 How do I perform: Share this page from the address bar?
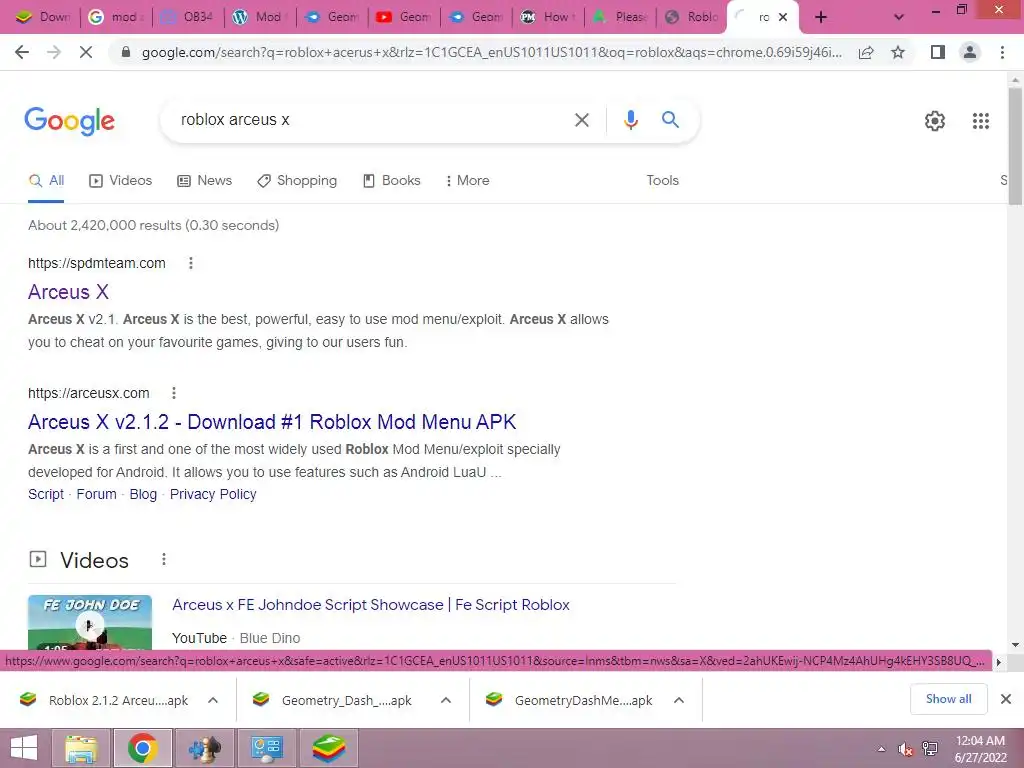pos(866,53)
